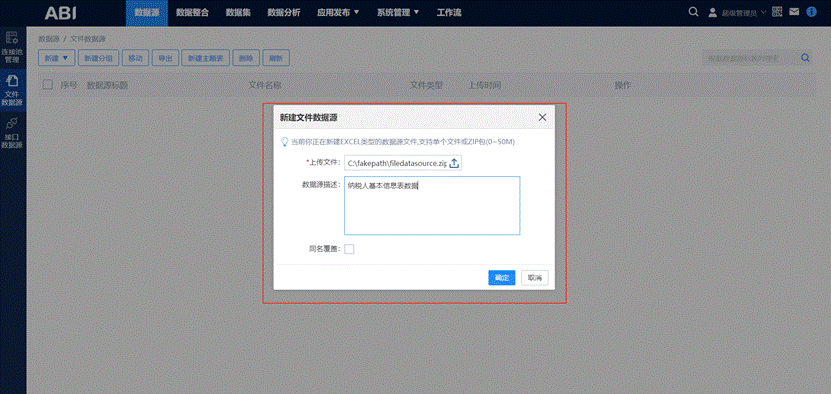831x394 pixels.
Task: Click the 取消 button
Action: click(x=535, y=278)
